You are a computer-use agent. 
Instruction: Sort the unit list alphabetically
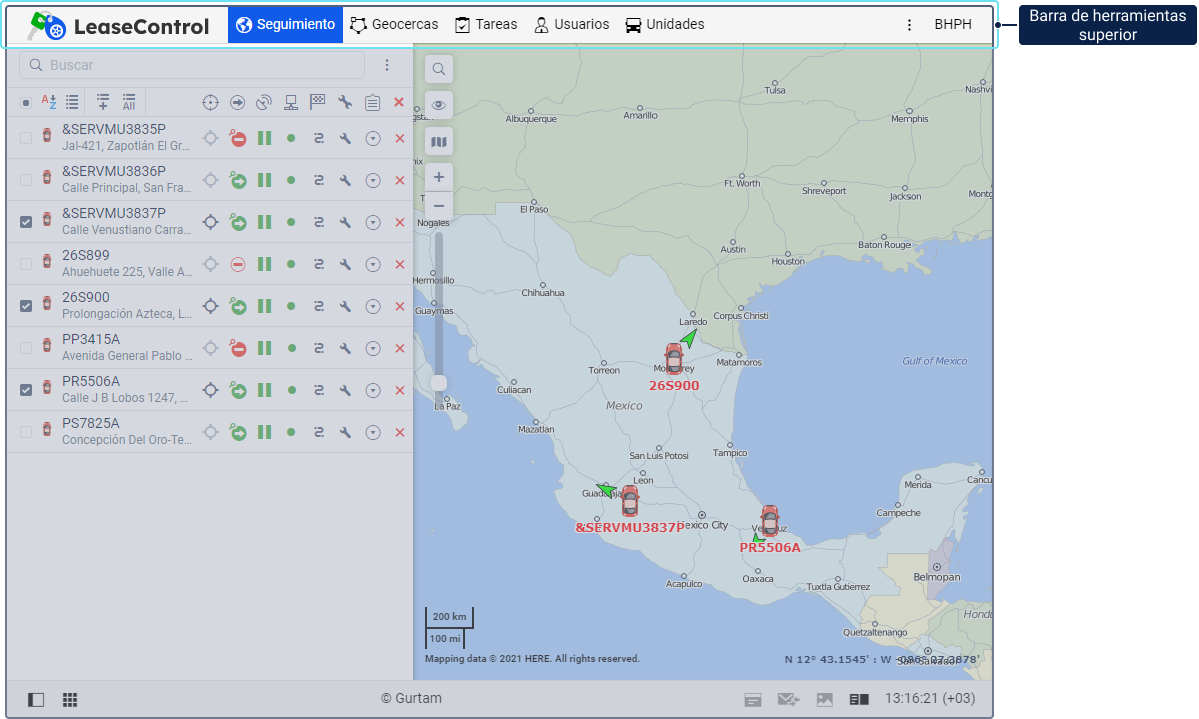click(48, 102)
